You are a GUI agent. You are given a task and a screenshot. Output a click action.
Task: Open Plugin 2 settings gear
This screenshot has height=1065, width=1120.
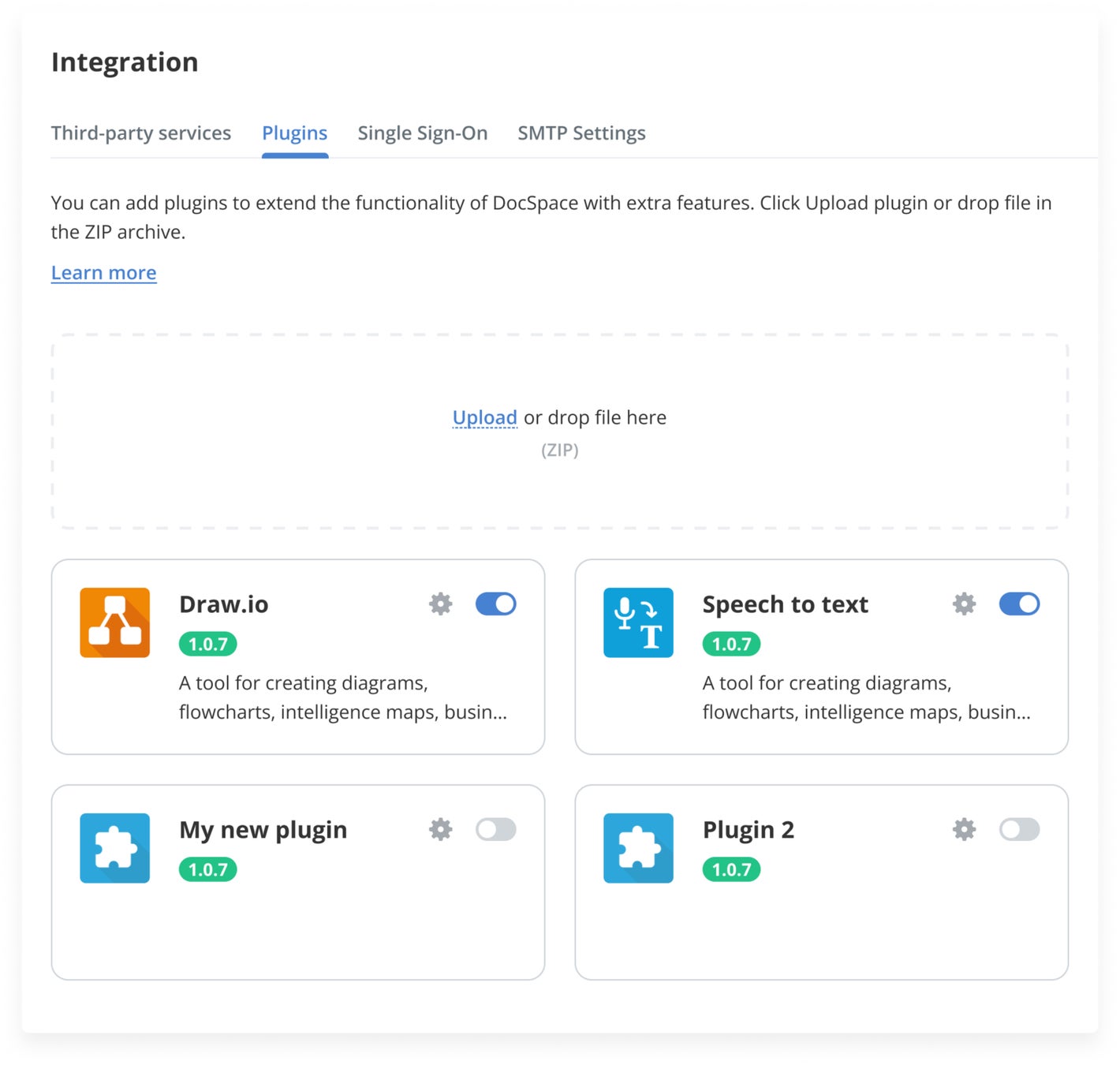pyautogui.click(x=964, y=829)
